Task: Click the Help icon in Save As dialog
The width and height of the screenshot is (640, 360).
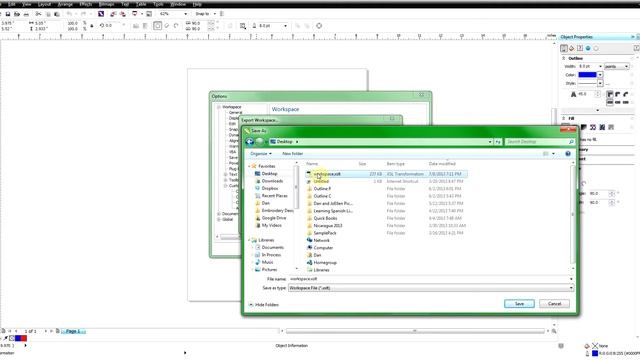Action: click(x=568, y=153)
